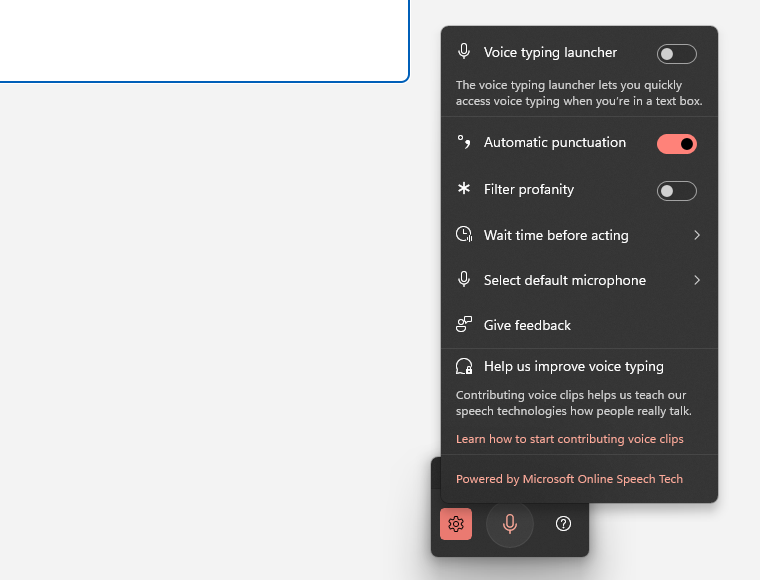Click the Automatic punctuation label
Image resolution: width=760 pixels, height=580 pixels.
pos(554,142)
